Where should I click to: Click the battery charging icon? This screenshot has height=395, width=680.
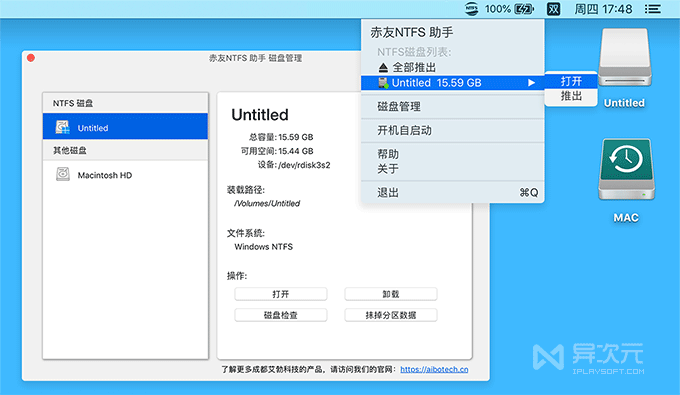tap(523, 9)
